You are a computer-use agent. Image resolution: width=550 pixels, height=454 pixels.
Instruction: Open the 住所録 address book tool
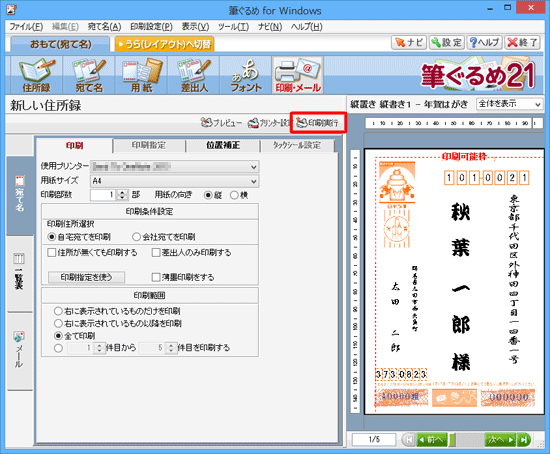[x=36, y=75]
